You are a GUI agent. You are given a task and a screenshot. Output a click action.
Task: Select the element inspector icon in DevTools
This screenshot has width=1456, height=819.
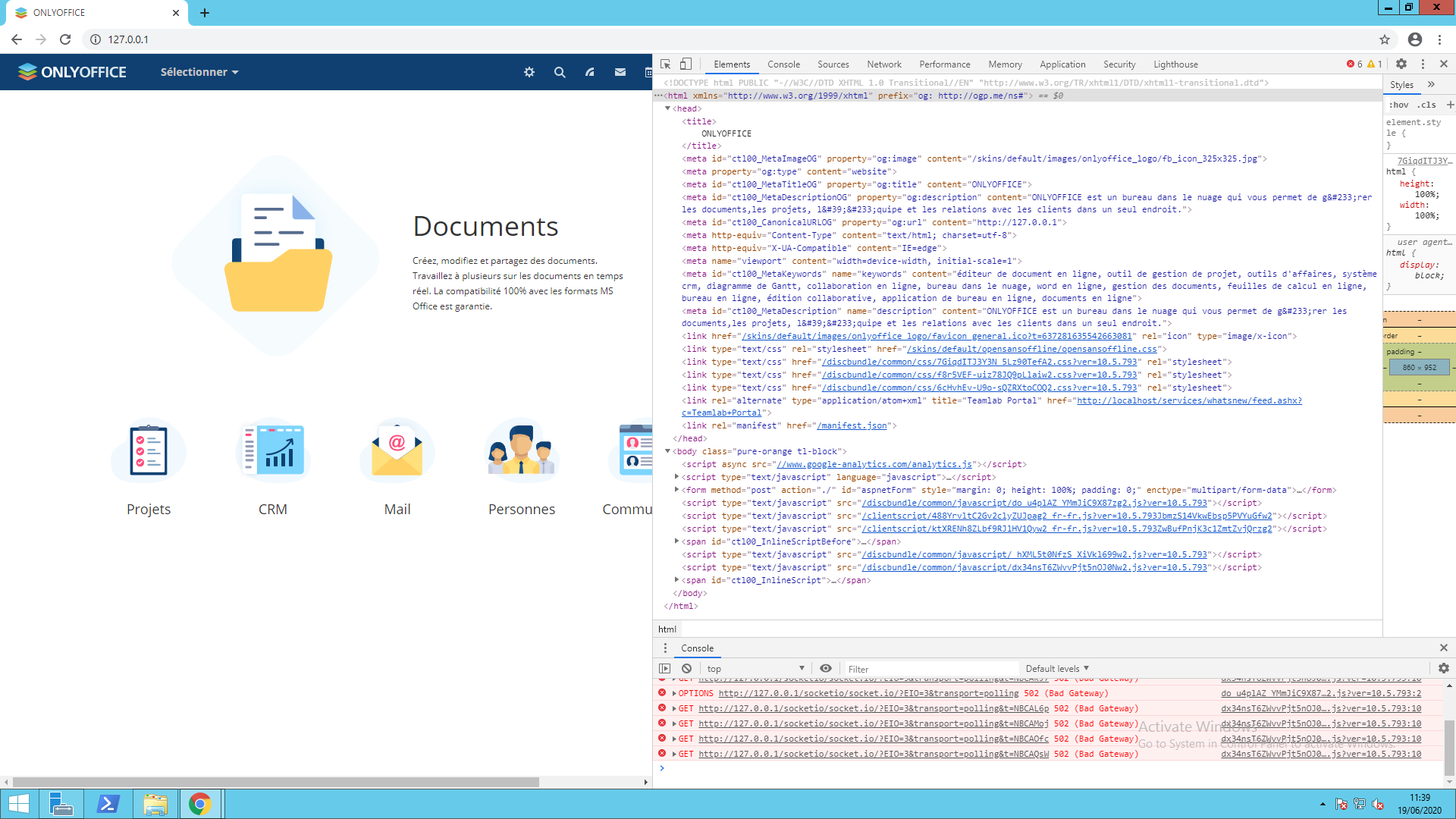[x=665, y=64]
